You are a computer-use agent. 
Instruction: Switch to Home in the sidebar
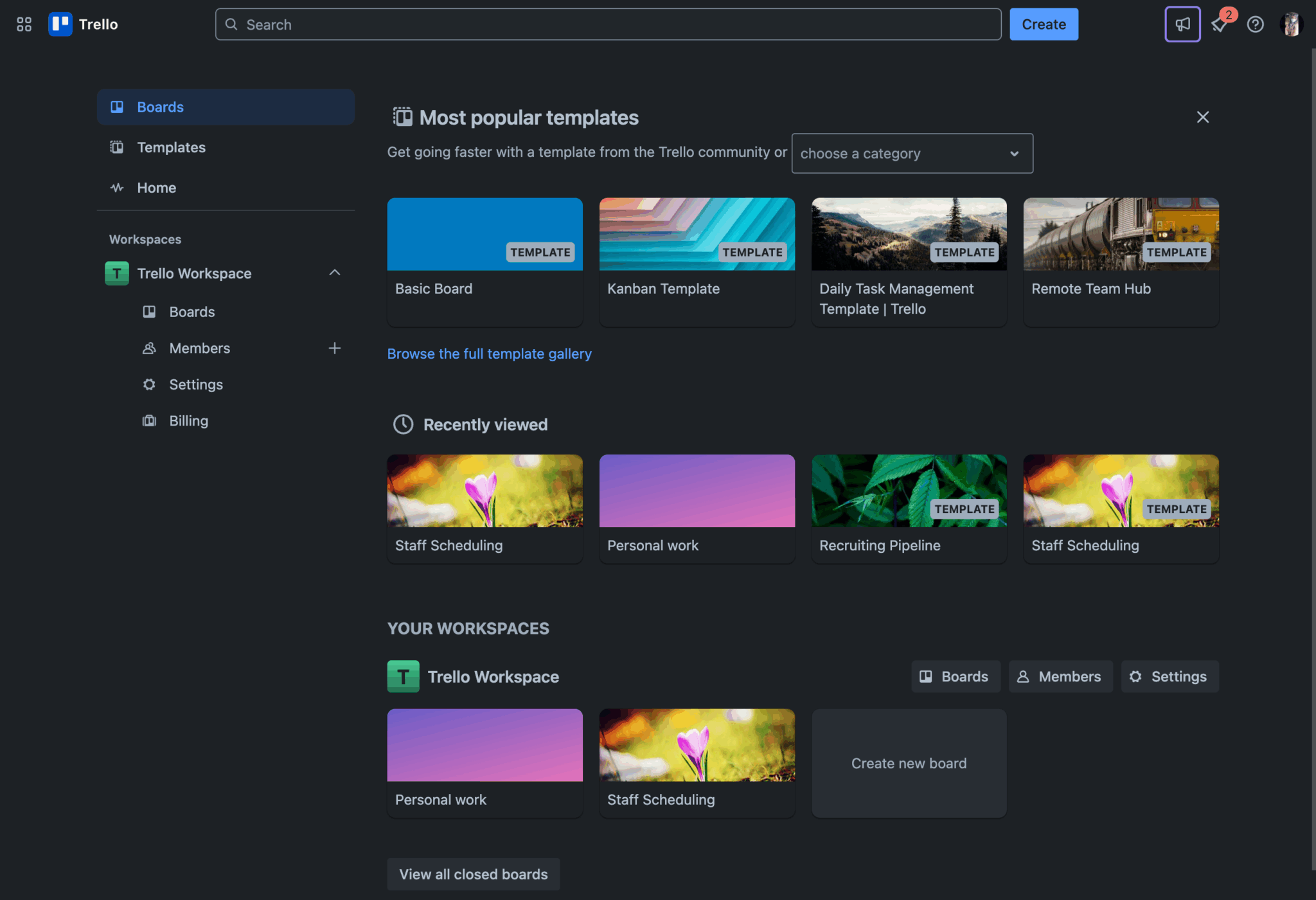tap(156, 187)
